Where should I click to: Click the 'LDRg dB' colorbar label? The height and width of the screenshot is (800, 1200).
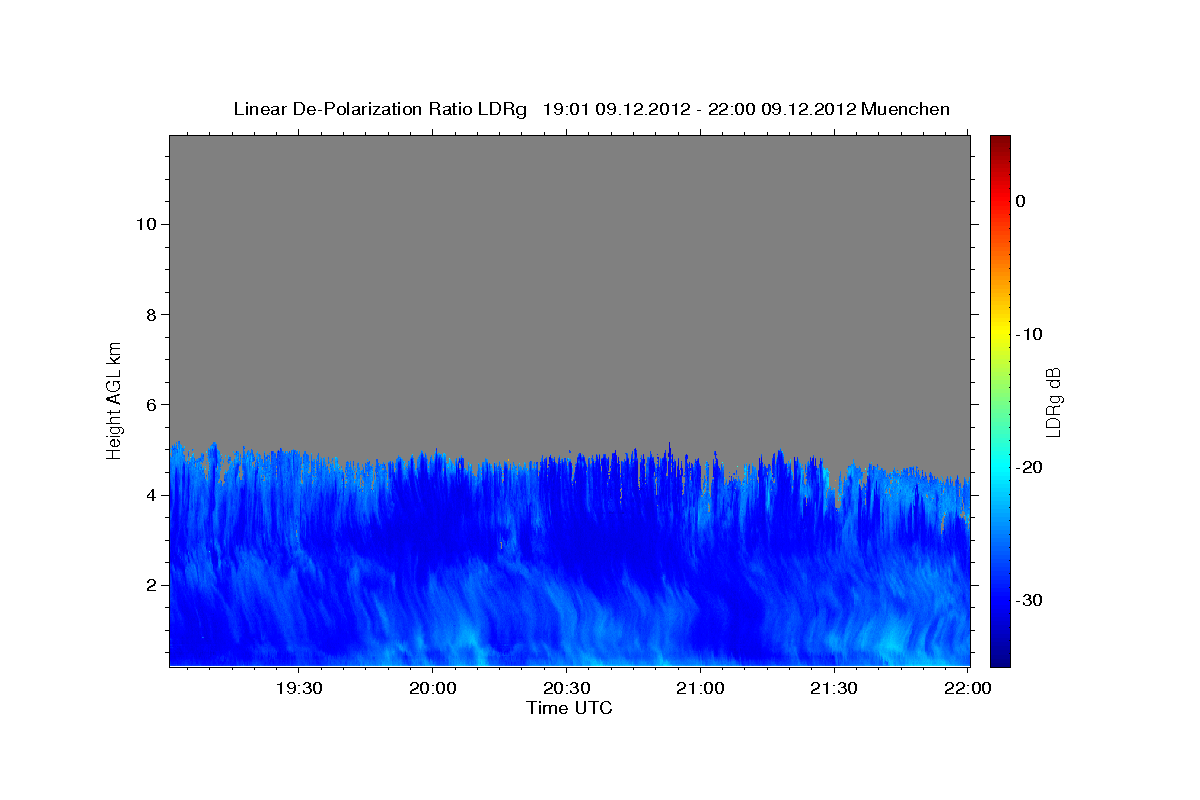[1053, 401]
